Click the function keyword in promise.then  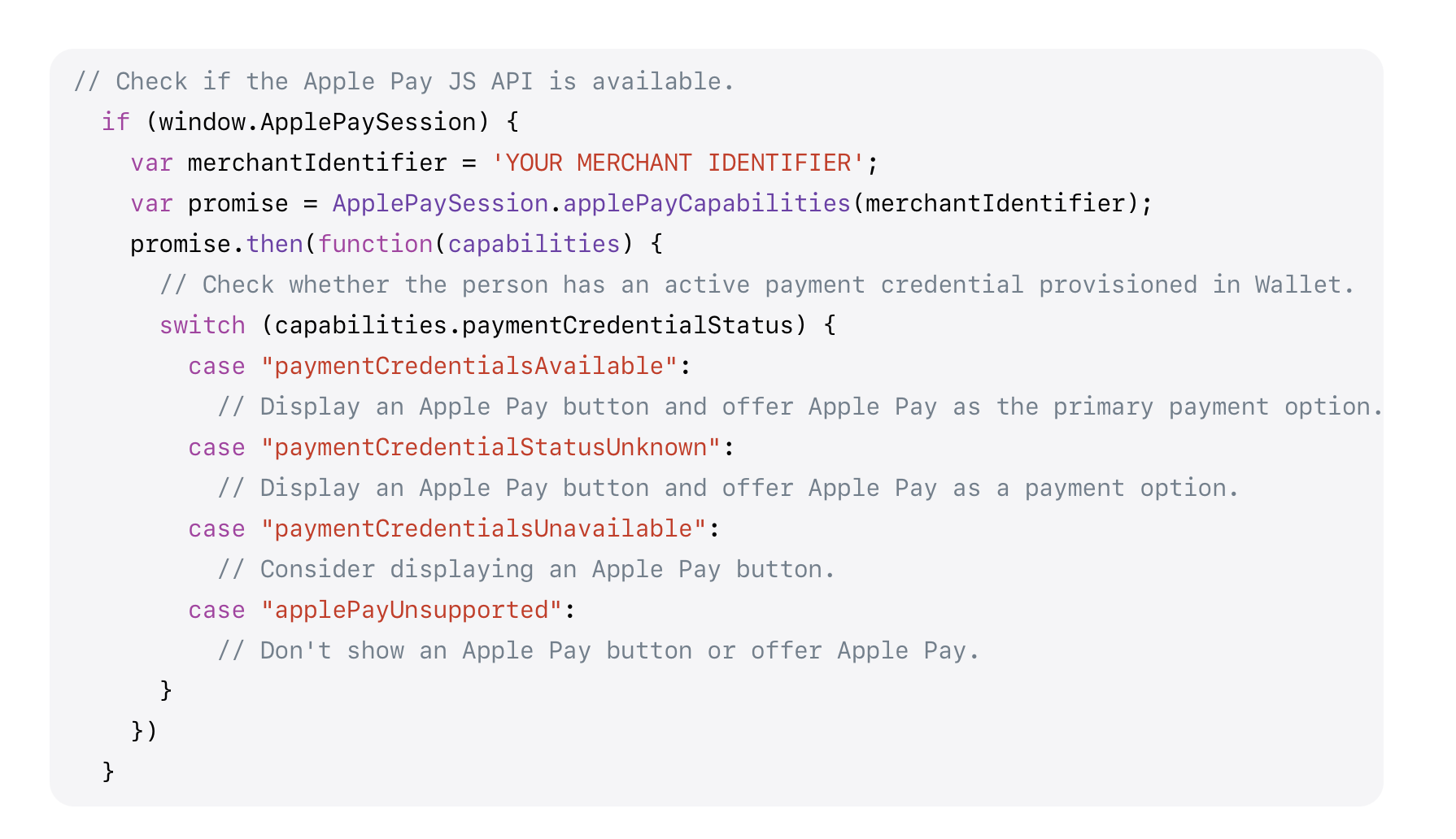[375, 244]
